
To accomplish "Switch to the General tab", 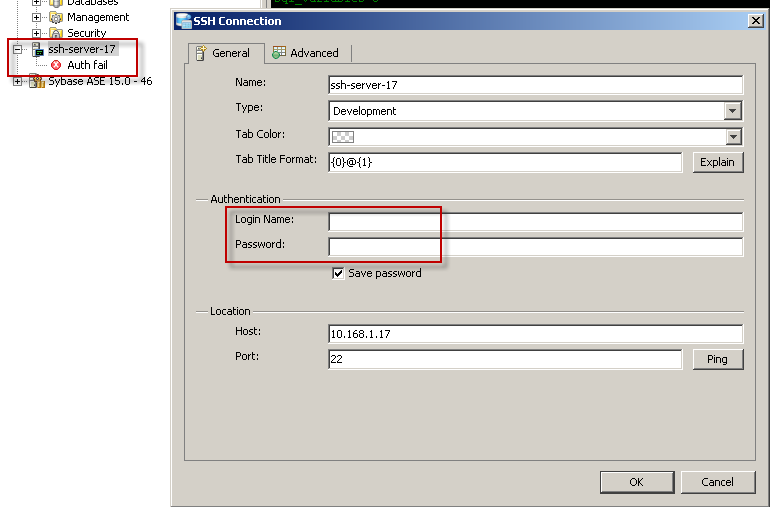I will pyautogui.click(x=225, y=53).
